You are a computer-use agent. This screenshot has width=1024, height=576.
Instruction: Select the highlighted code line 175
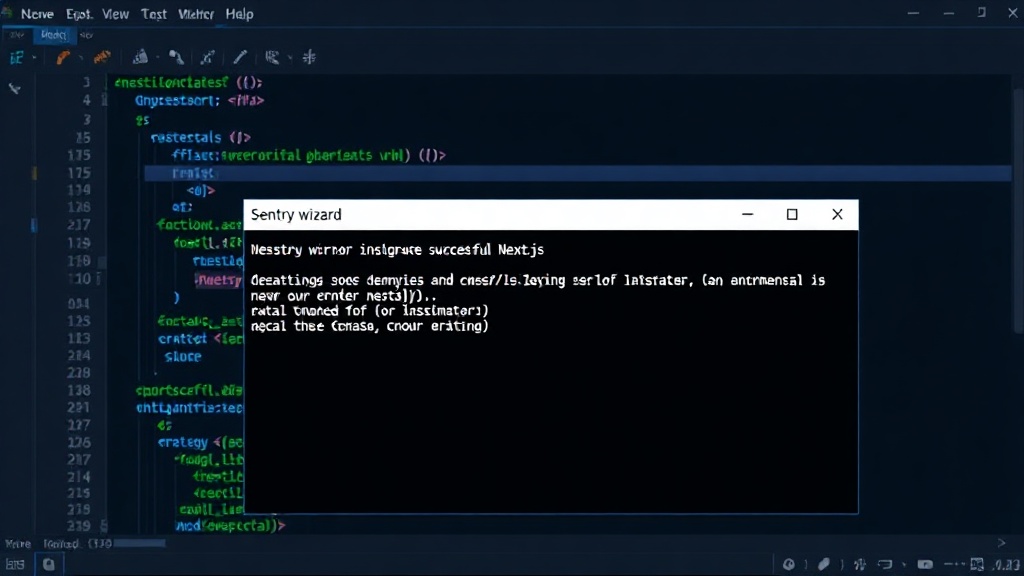coord(577,173)
